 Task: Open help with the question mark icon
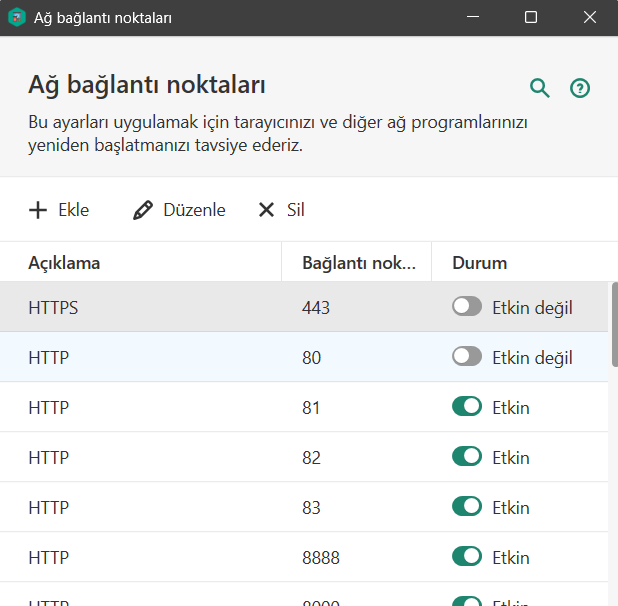580,88
